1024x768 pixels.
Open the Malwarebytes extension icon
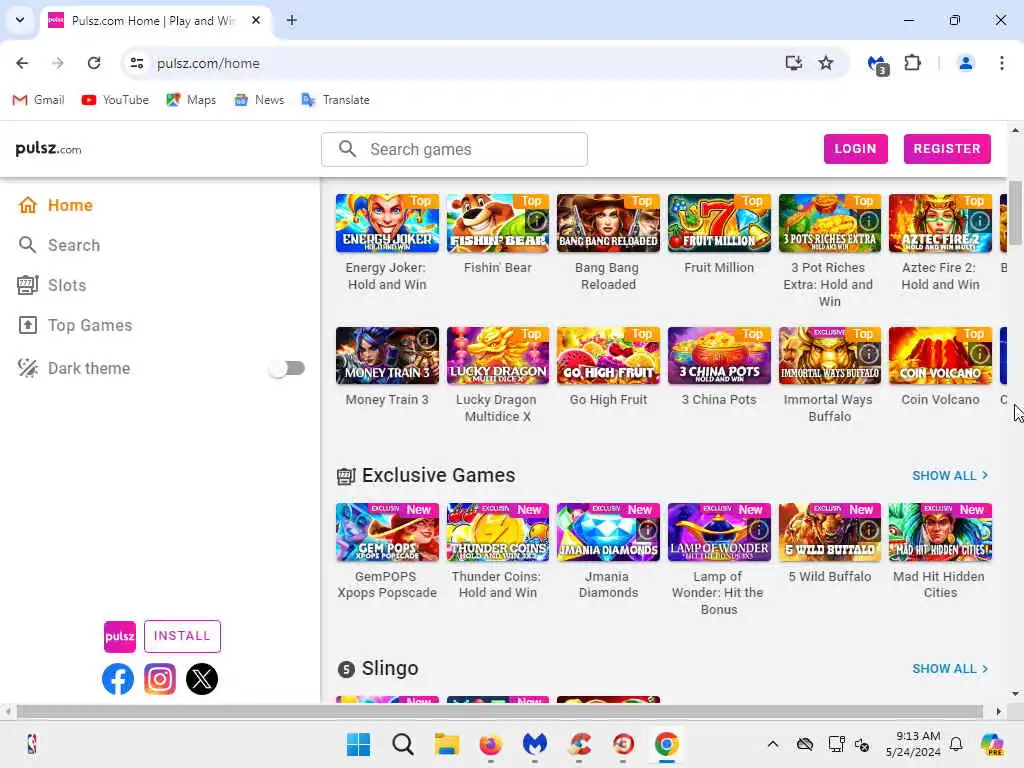[878, 65]
